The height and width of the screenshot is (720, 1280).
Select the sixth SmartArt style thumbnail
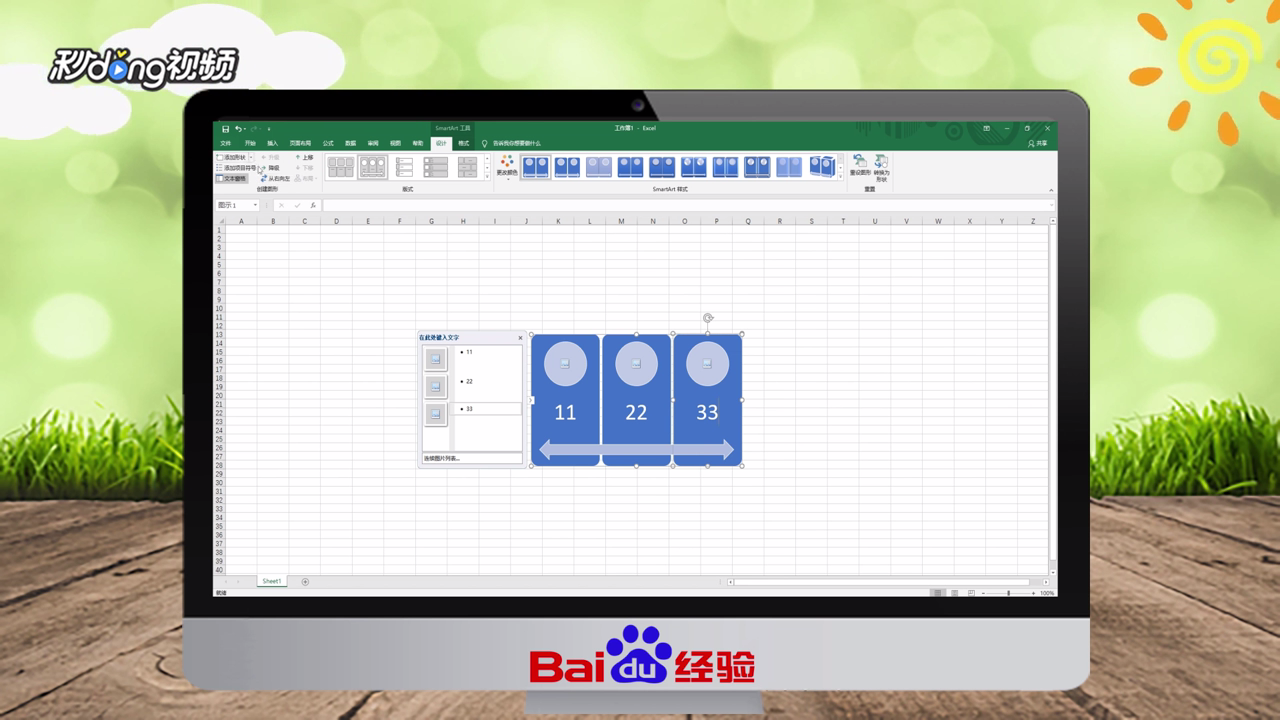694,167
